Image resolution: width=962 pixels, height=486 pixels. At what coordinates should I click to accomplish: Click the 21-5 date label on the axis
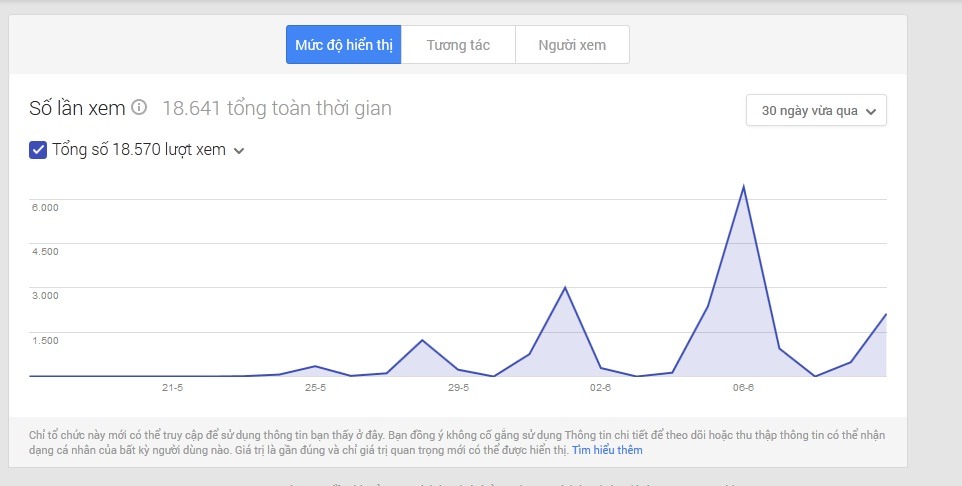(172, 387)
